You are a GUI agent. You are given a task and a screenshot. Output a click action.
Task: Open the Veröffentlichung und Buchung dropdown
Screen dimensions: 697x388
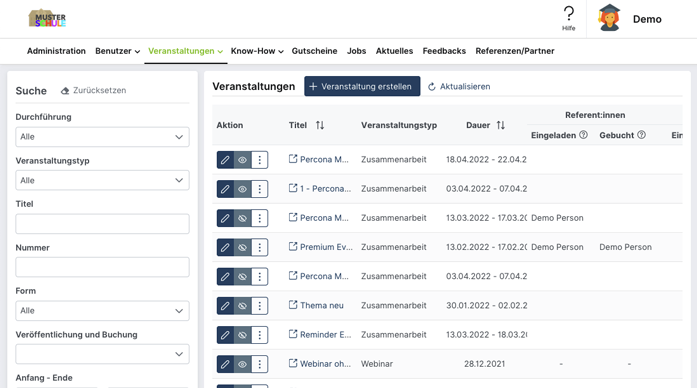pos(102,354)
